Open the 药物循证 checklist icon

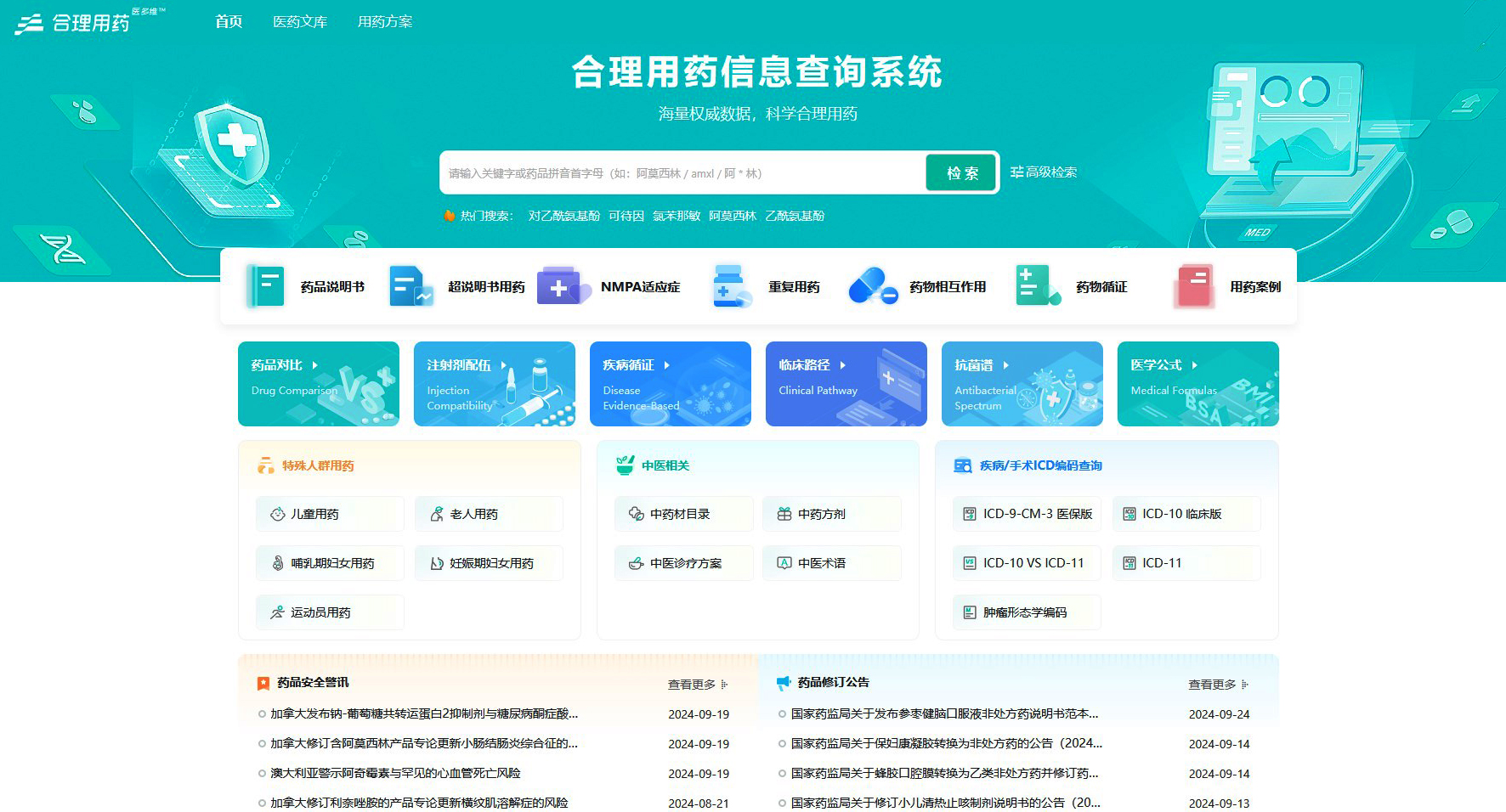point(1038,286)
